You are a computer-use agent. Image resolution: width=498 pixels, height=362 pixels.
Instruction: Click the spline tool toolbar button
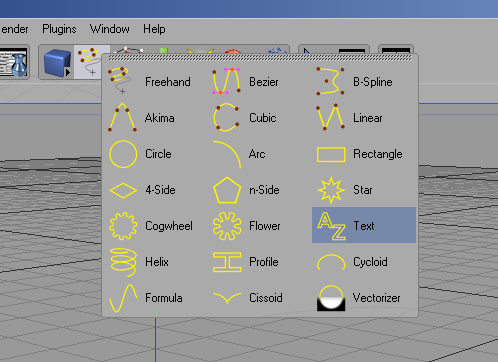tap(89, 62)
